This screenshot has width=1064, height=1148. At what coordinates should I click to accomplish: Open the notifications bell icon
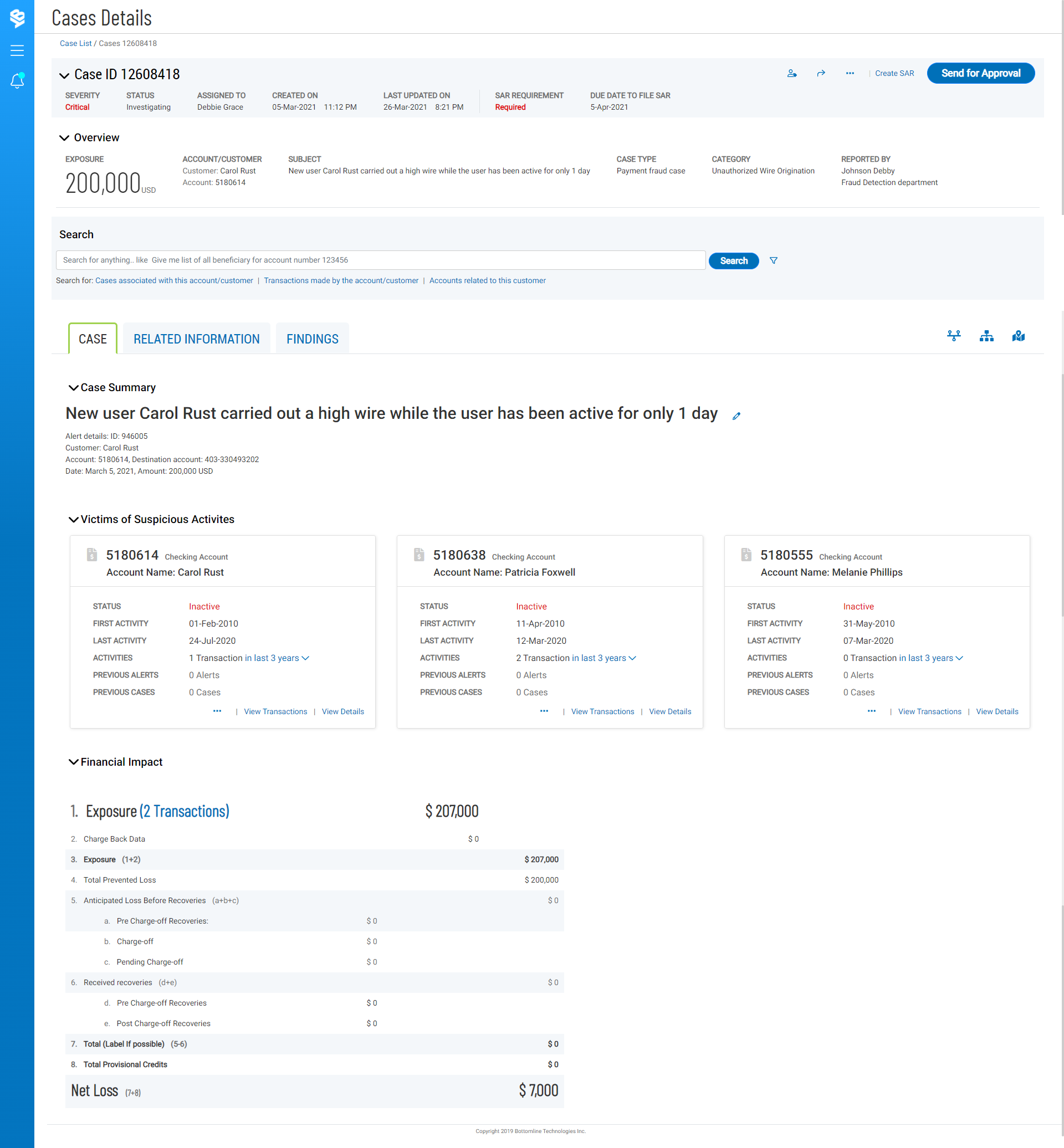click(17, 81)
